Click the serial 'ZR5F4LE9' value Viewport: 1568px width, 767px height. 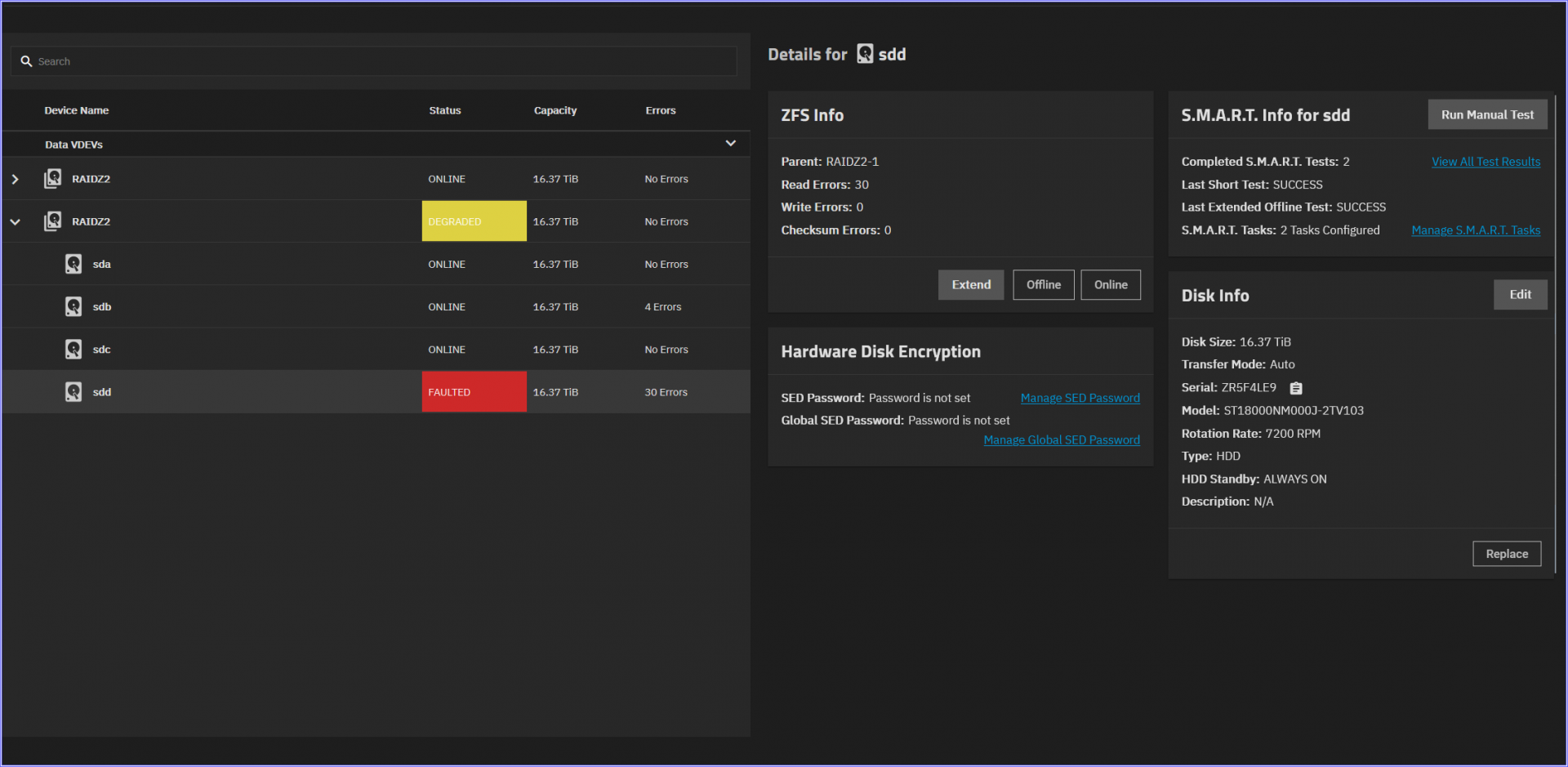click(x=1249, y=388)
